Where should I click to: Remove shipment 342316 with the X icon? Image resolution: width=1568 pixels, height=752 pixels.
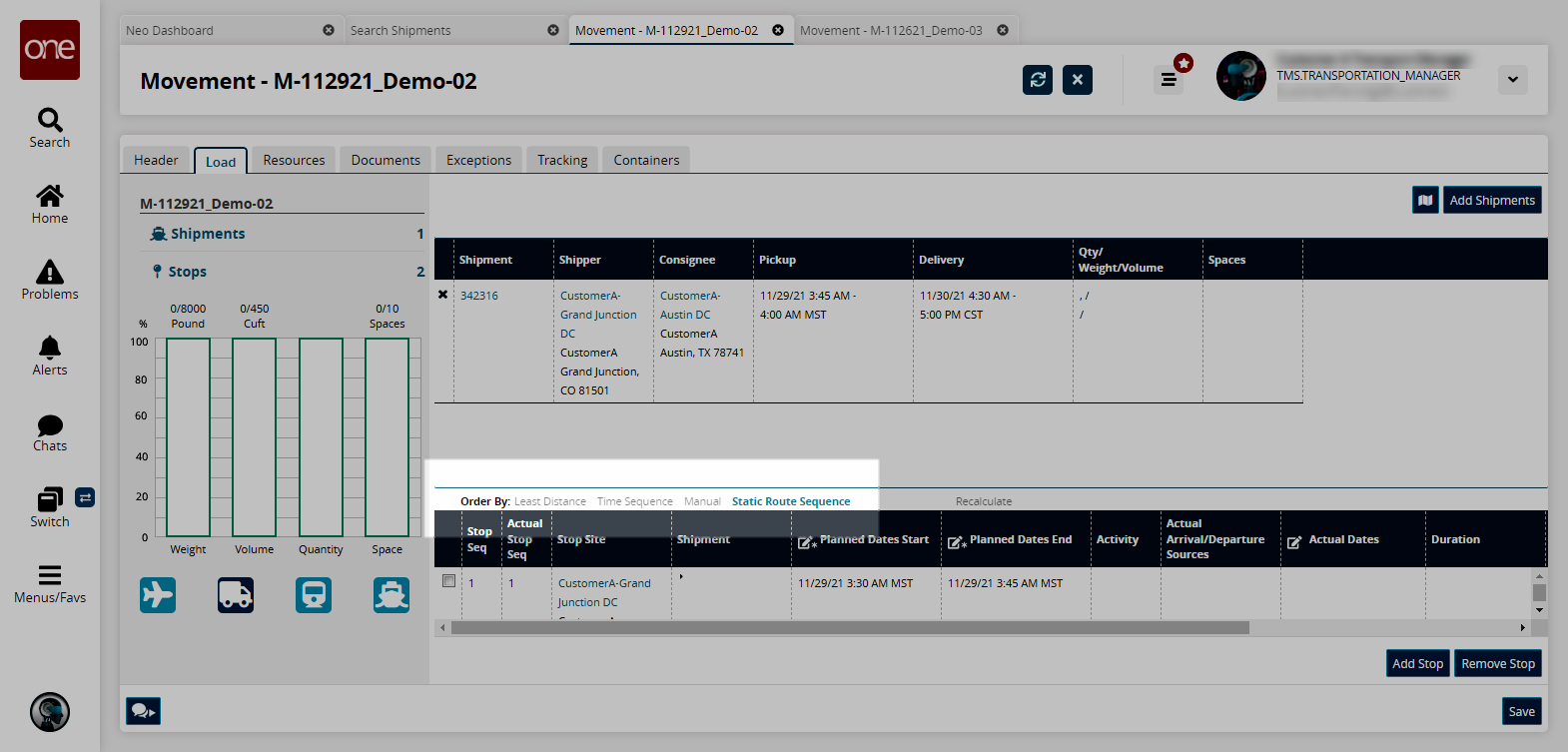point(443,295)
